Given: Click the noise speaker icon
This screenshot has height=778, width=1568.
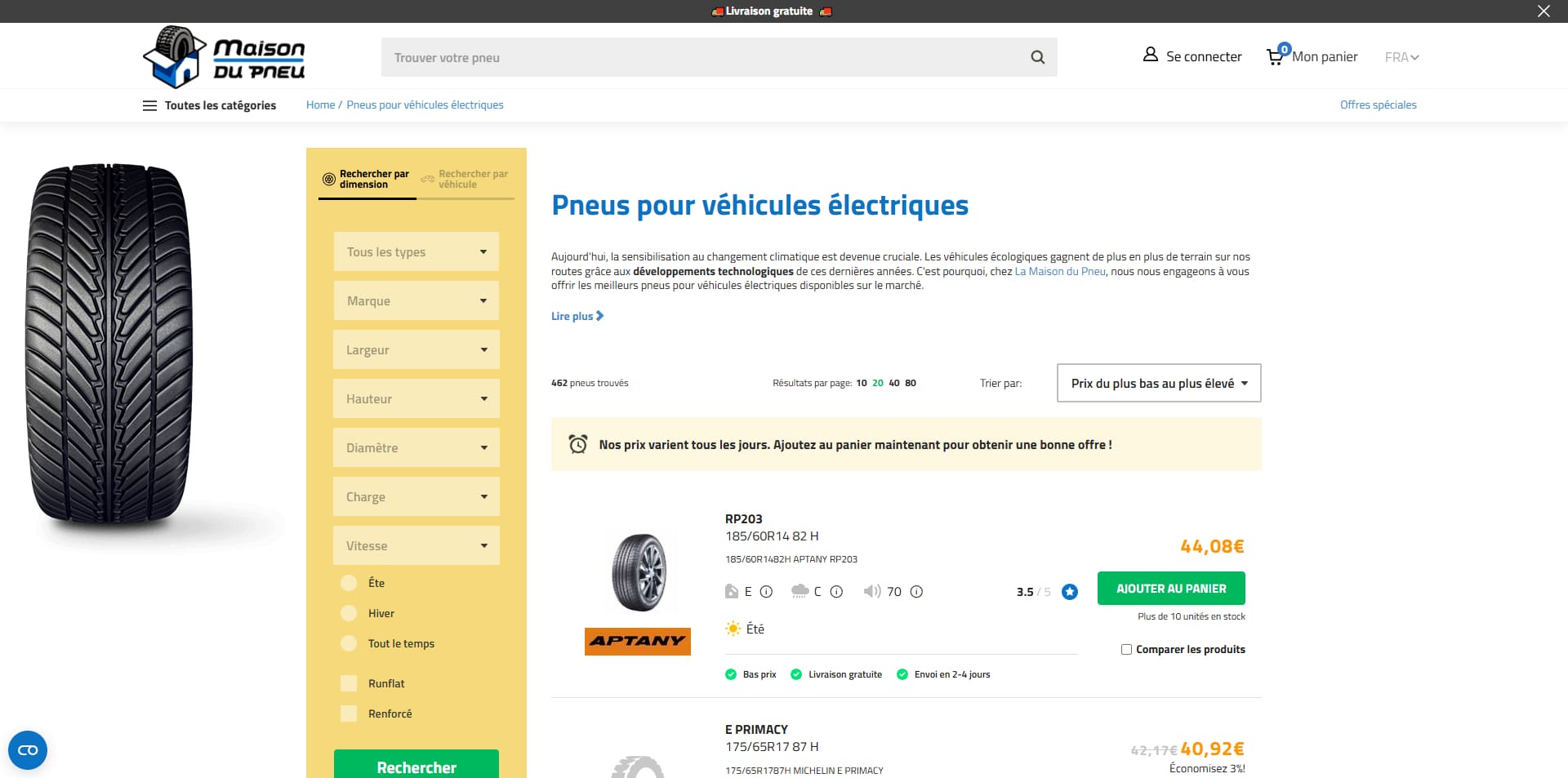Looking at the screenshot, I should pyautogui.click(x=872, y=591).
